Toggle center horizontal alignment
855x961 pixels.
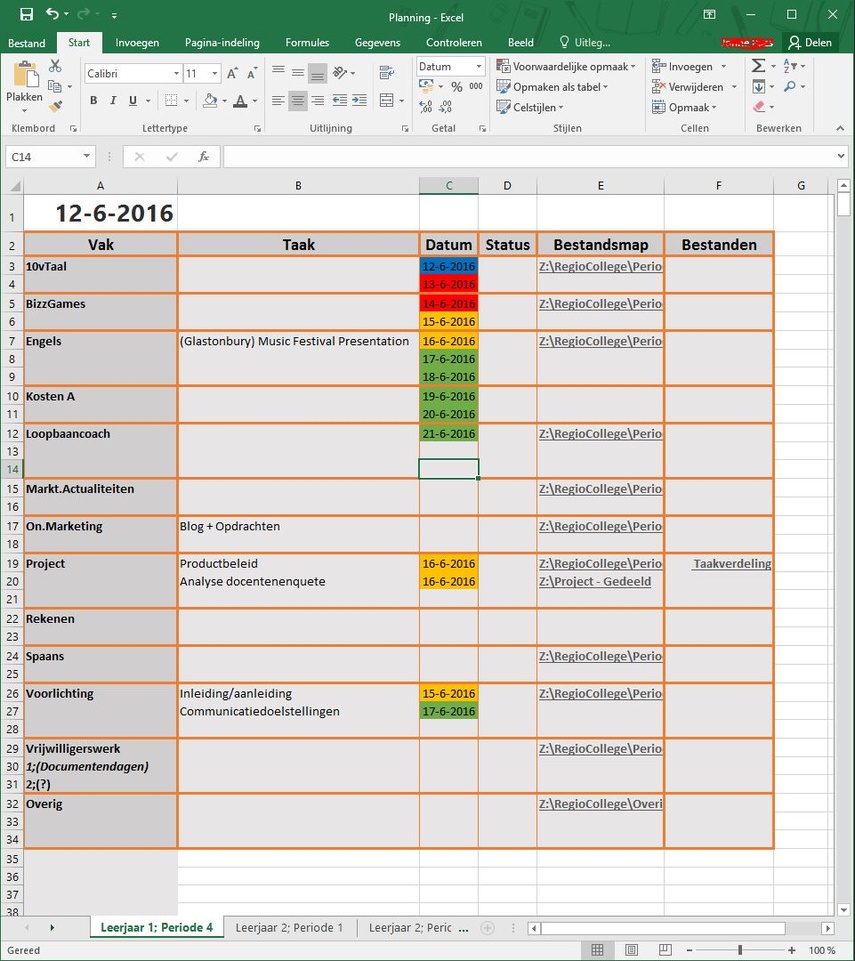[x=298, y=101]
